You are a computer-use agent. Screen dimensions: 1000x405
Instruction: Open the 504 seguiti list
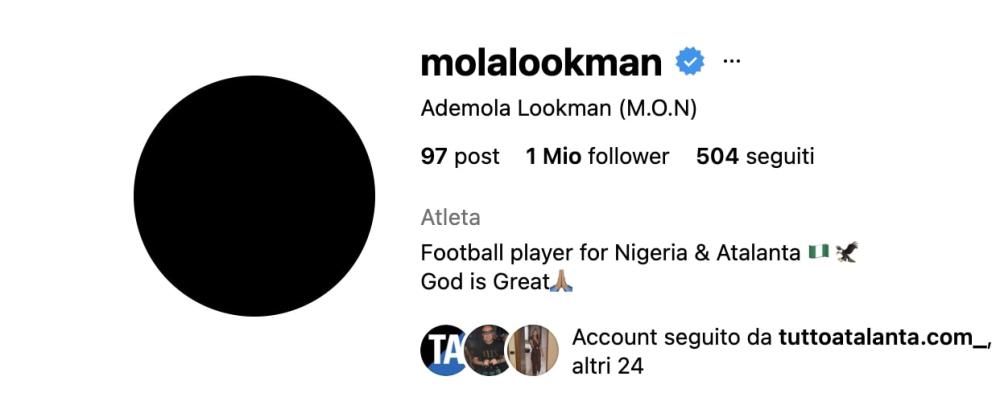pyautogui.click(x=755, y=156)
